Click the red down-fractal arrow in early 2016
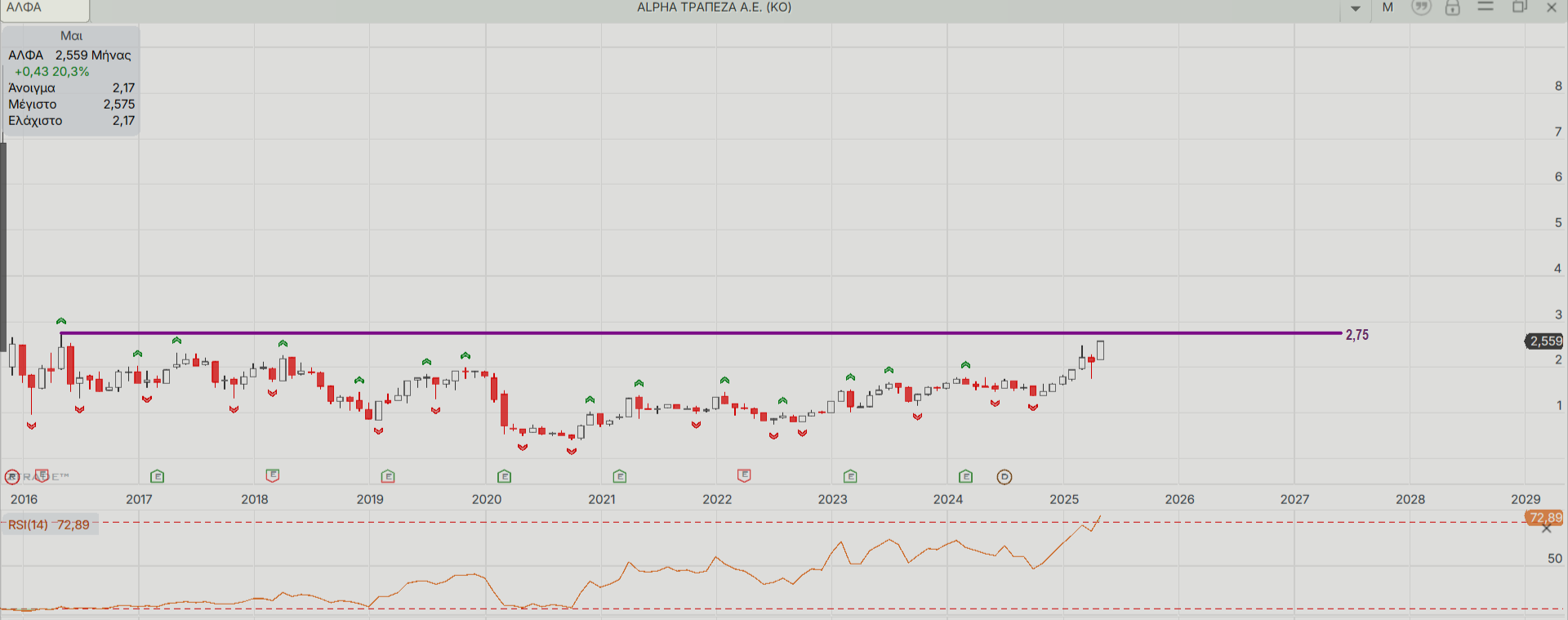Image resolution: width=1568 pixels, height=620 pixels. coord(31,426)
